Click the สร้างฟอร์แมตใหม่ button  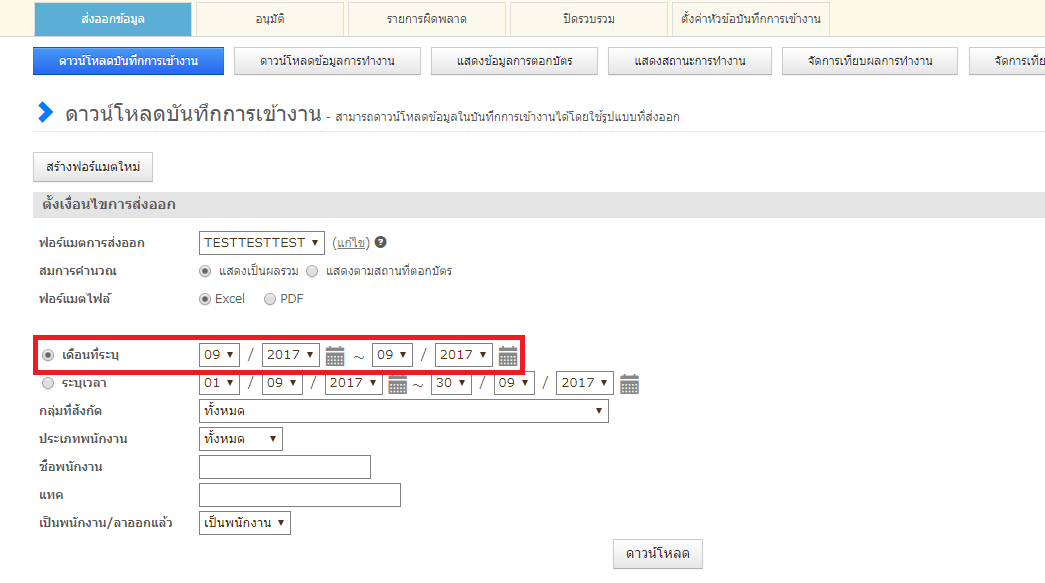(x=93, y=166)
